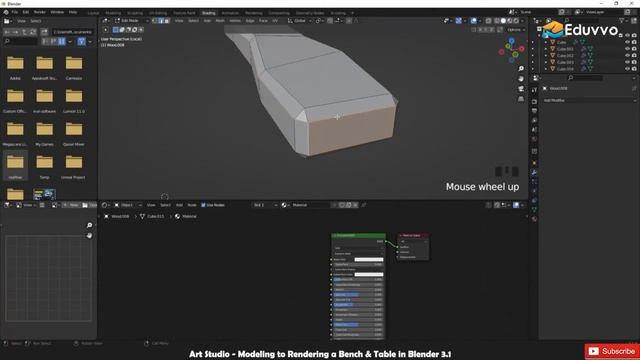Toggle Use Nodes checkbox

pos(203,205)
